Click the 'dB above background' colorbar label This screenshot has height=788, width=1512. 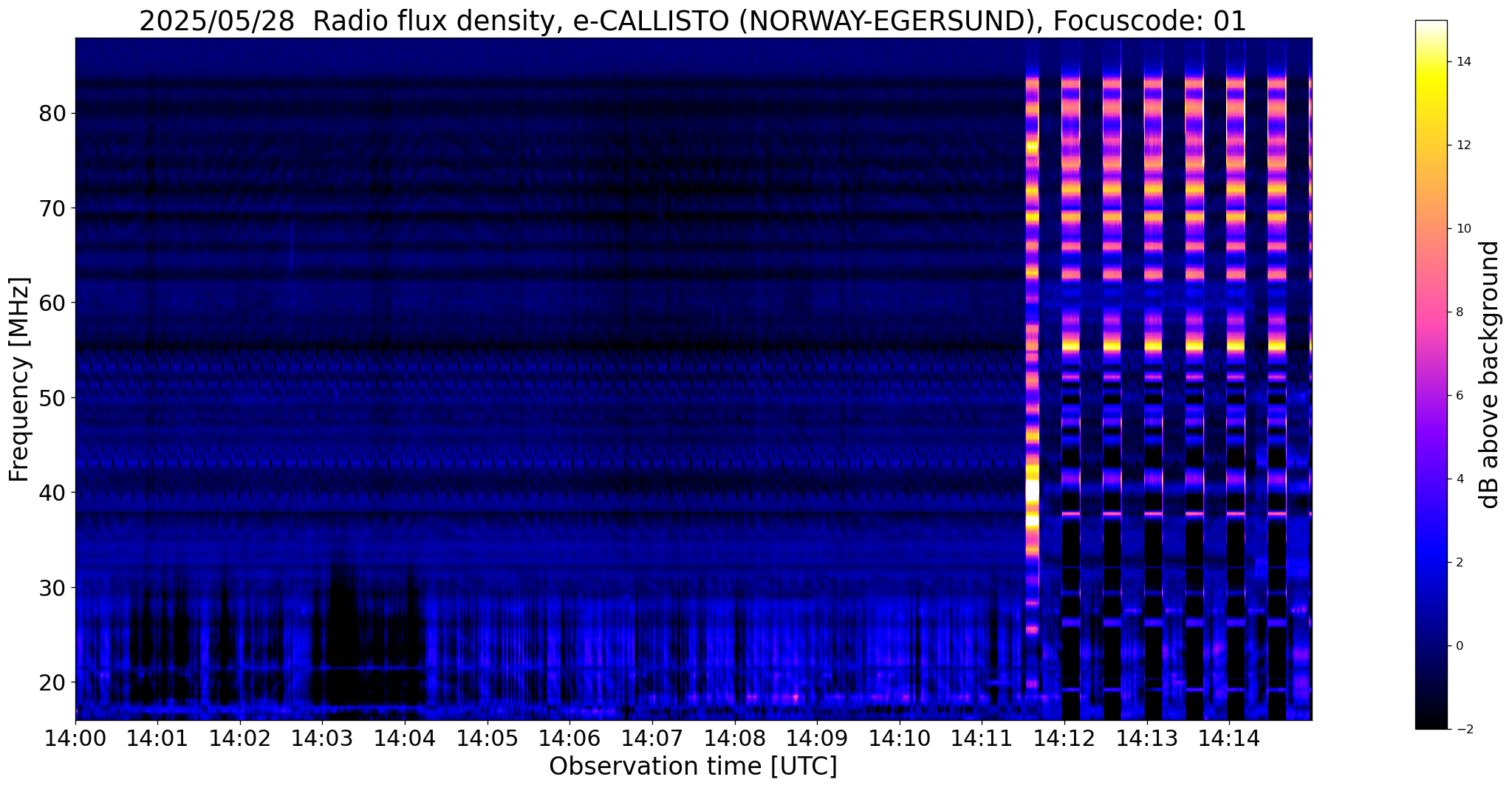point(1490,374)
